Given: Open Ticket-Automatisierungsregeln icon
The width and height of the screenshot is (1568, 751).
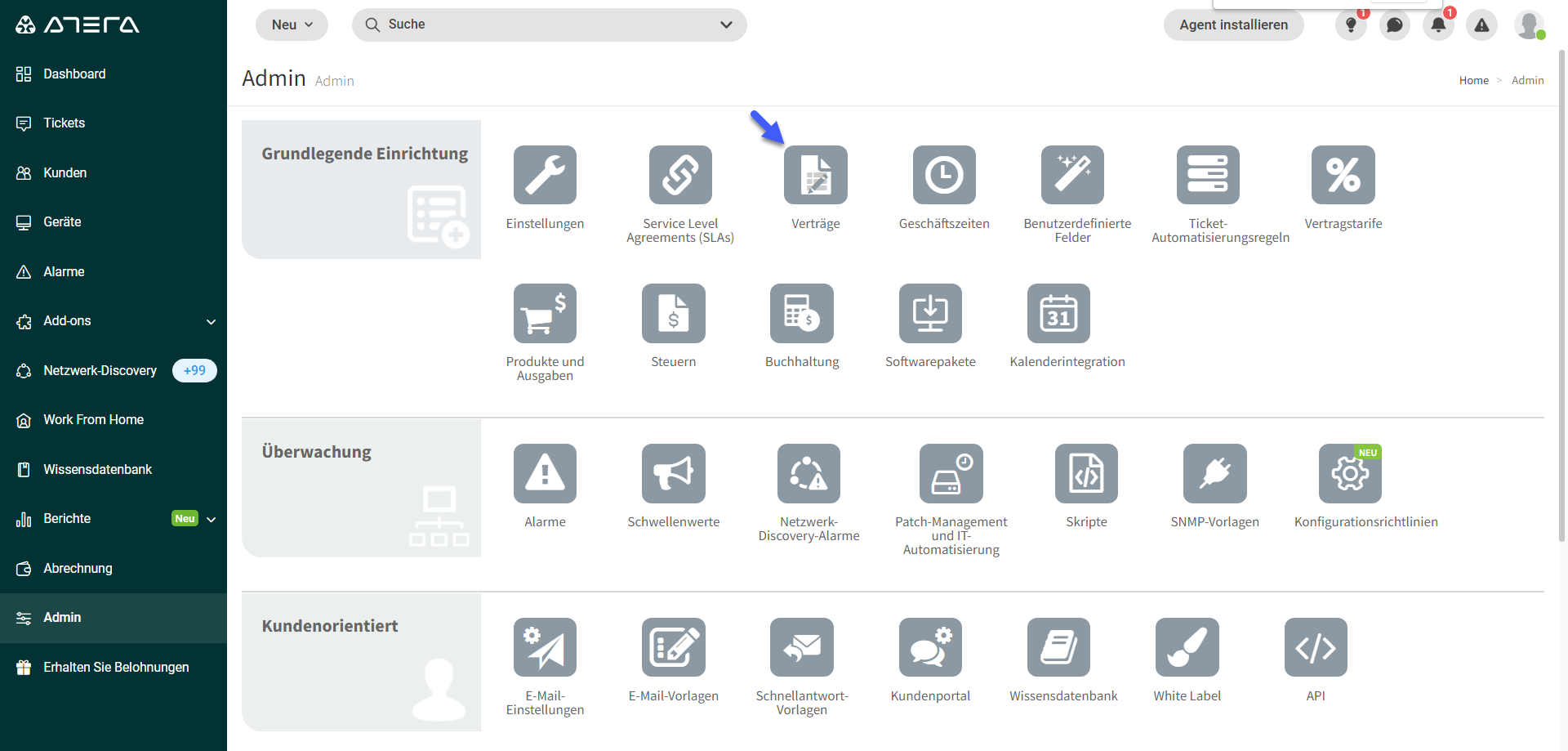Looking at the screenshot, I should 1208,175.
